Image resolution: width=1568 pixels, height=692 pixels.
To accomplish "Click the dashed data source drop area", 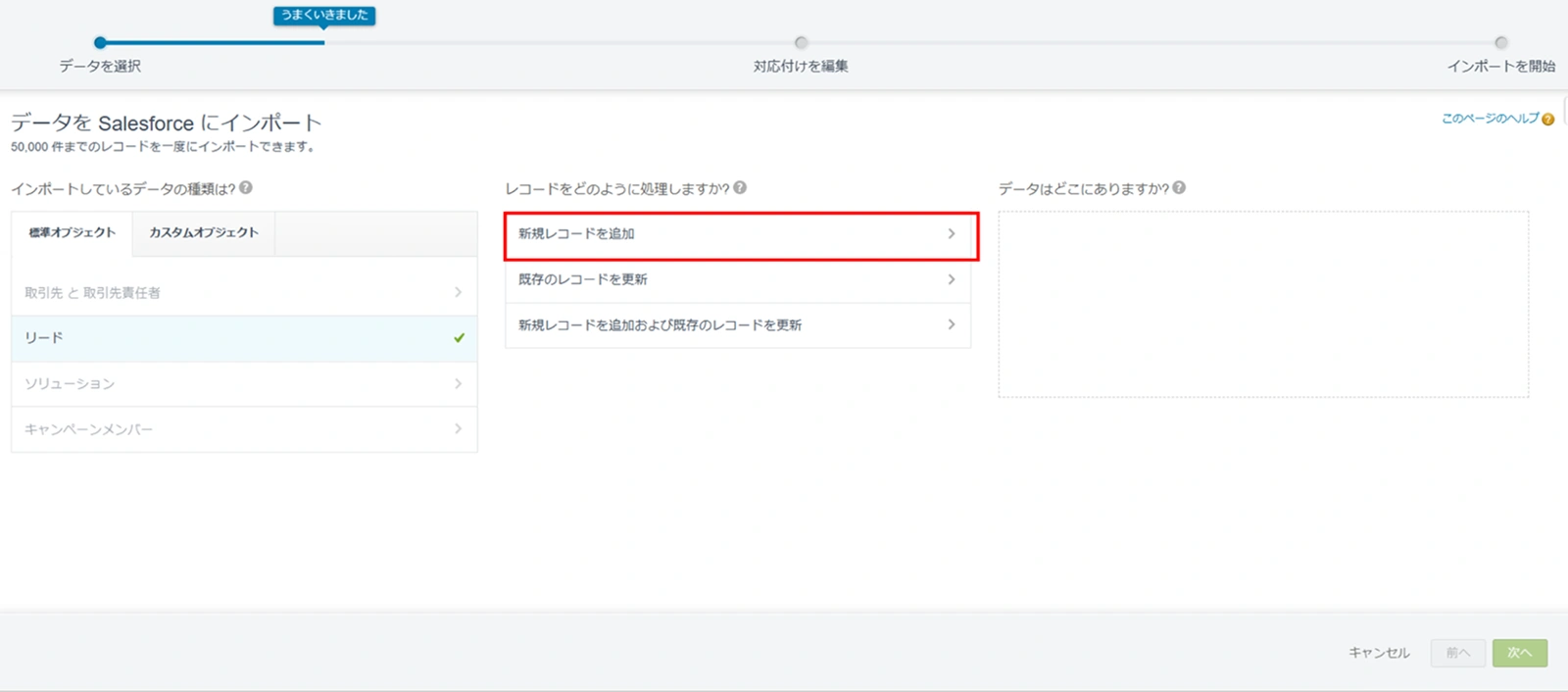I will click(1263, 304).
